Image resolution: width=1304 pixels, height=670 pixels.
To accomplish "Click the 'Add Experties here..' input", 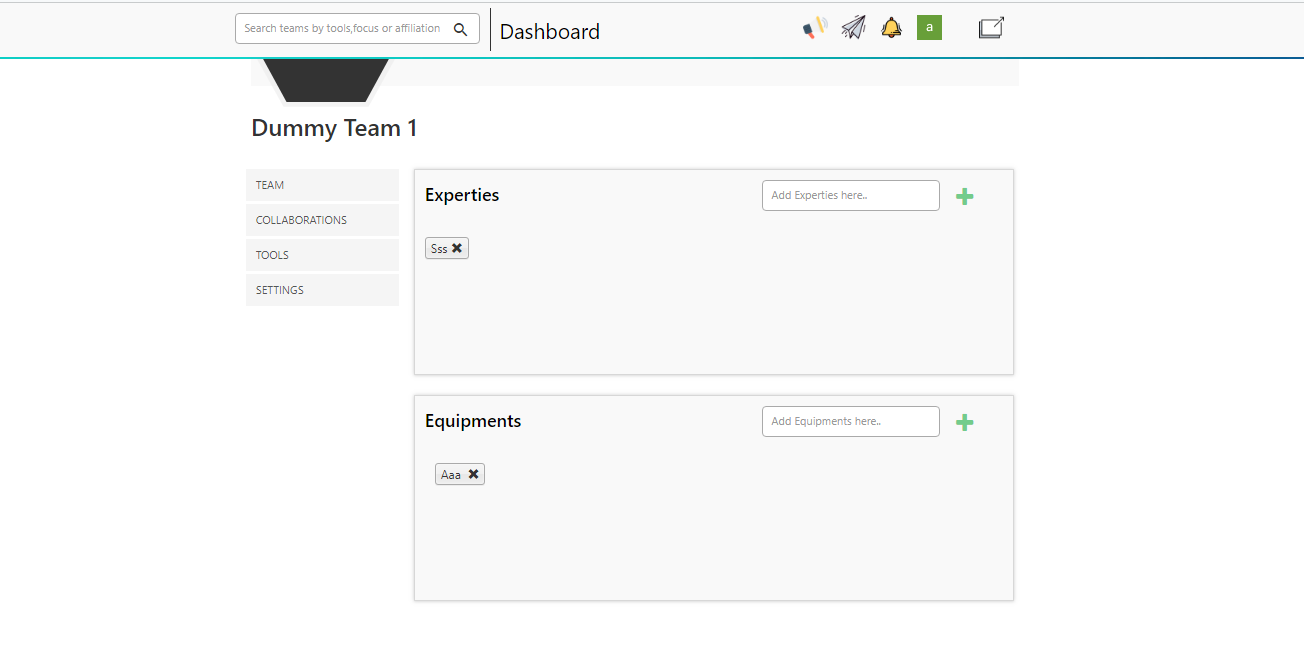I will tap(850, 196).
